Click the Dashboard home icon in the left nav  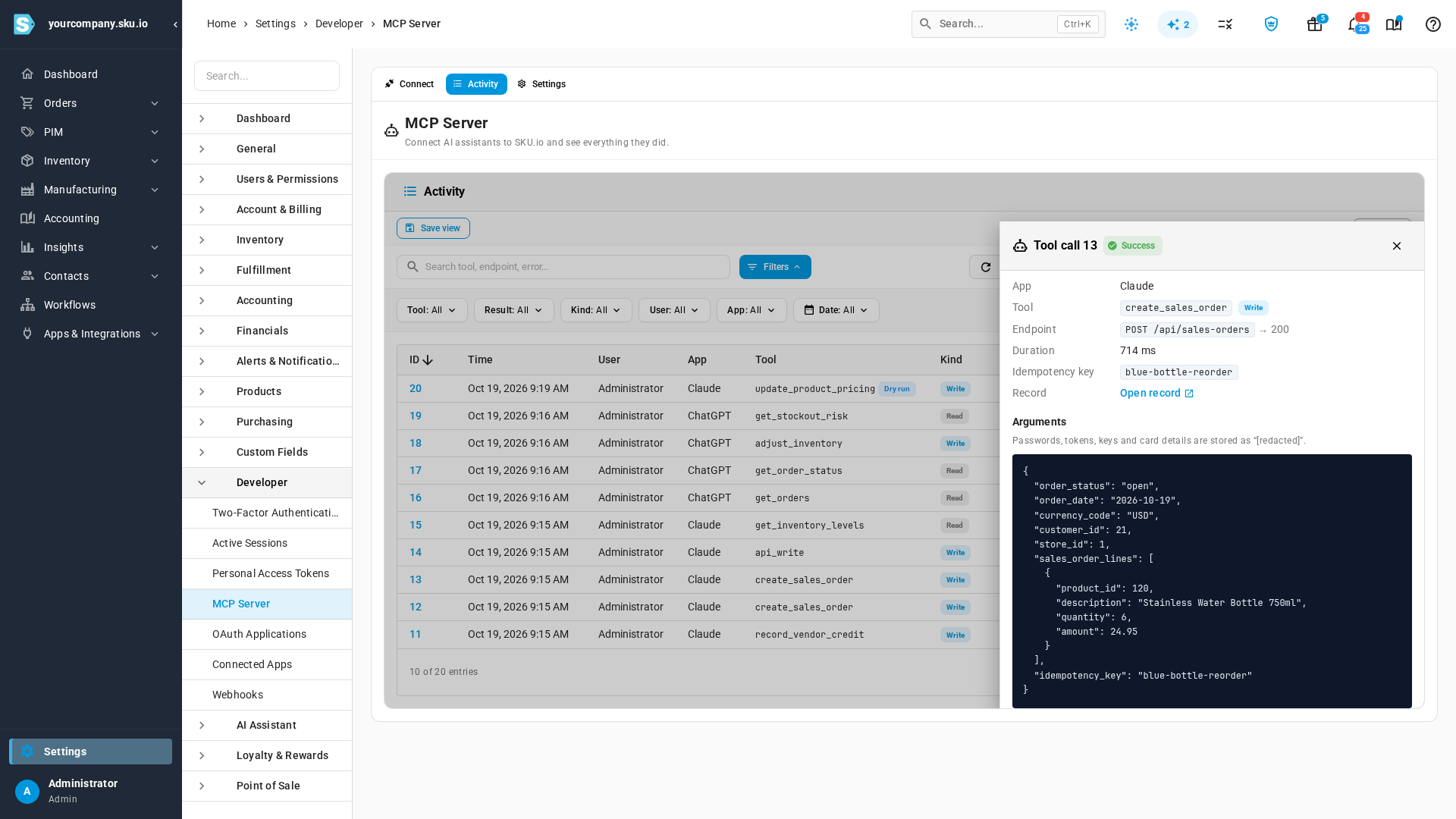tap(27, 74)
